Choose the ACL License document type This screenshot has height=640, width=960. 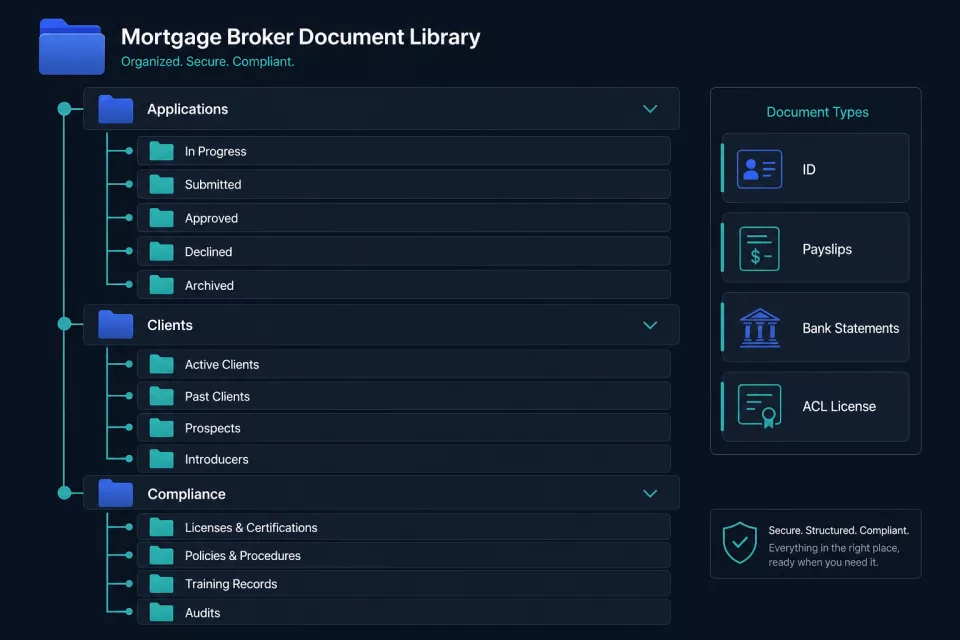pyautogui.click(x=816, y=406)
